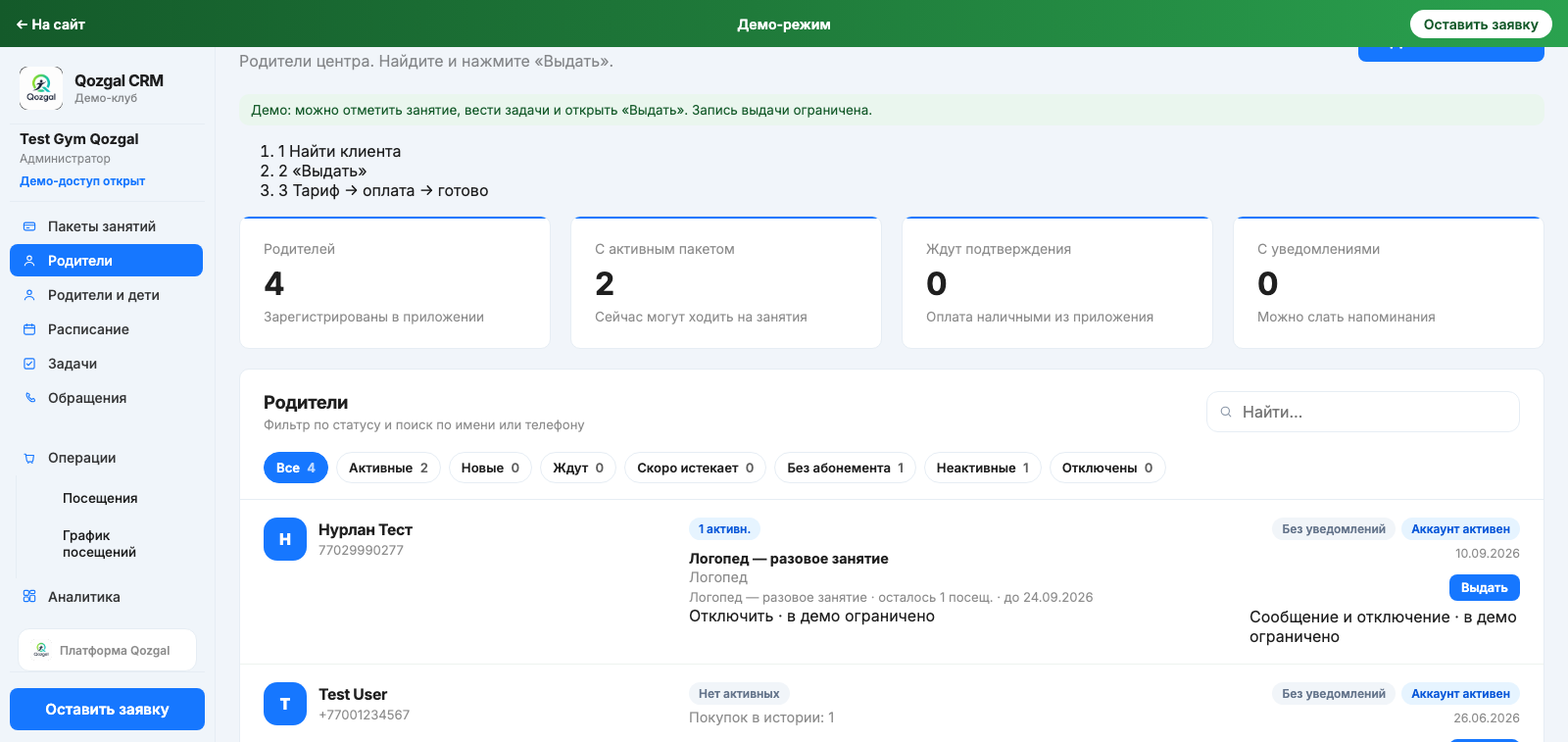The height and width of the screenshot is (742, 1568).
Task: Click Без уведомлений badge for Нурлан Тест
Action: point(1334,529)
